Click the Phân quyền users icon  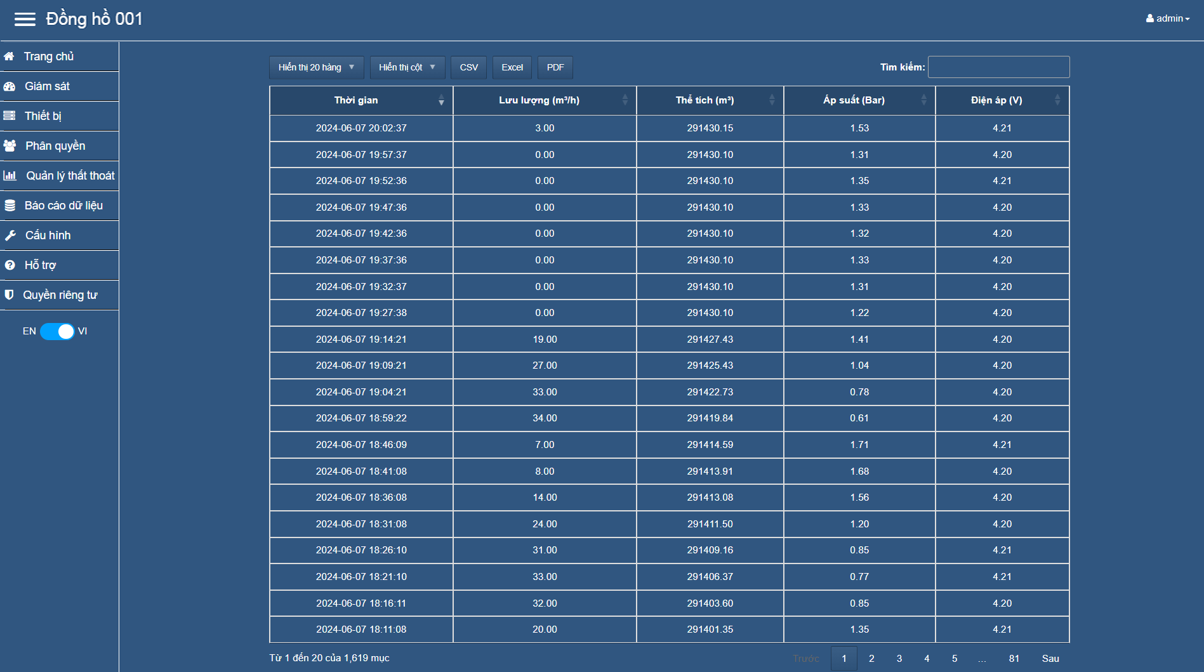[x=9, y=146]
